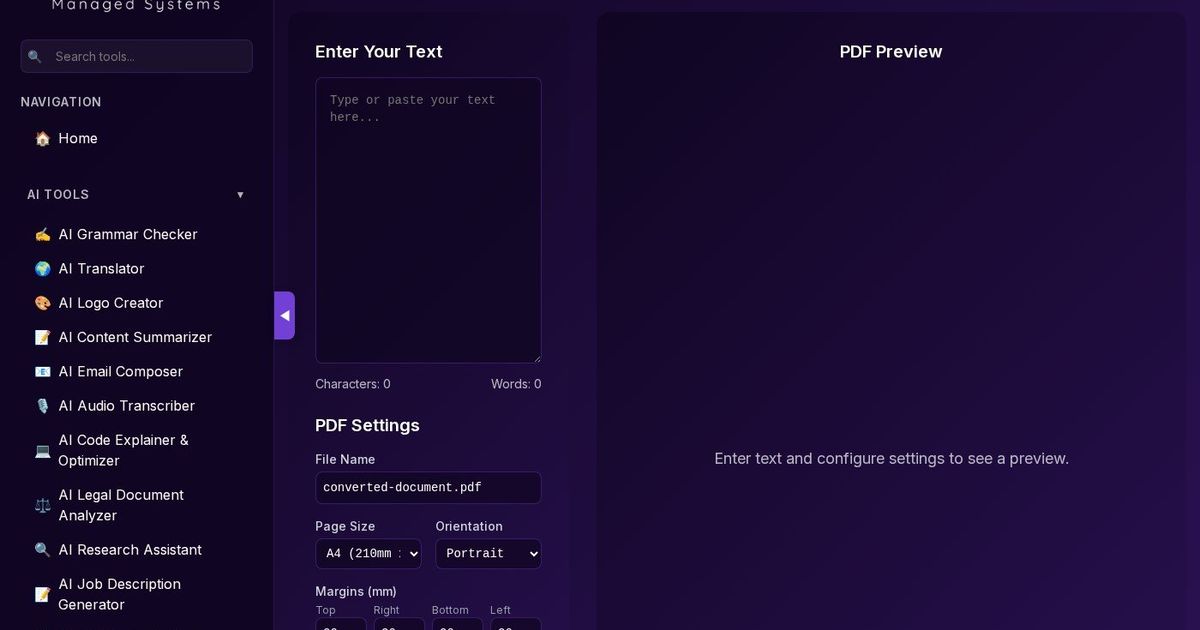Click the Search tools box
Screen dimensions: 1200x630
point(136,56)
